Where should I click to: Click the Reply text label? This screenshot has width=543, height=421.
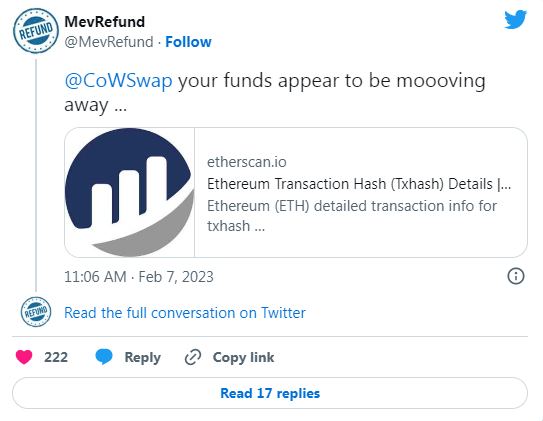pyautogui.click(x=143, y=357)
